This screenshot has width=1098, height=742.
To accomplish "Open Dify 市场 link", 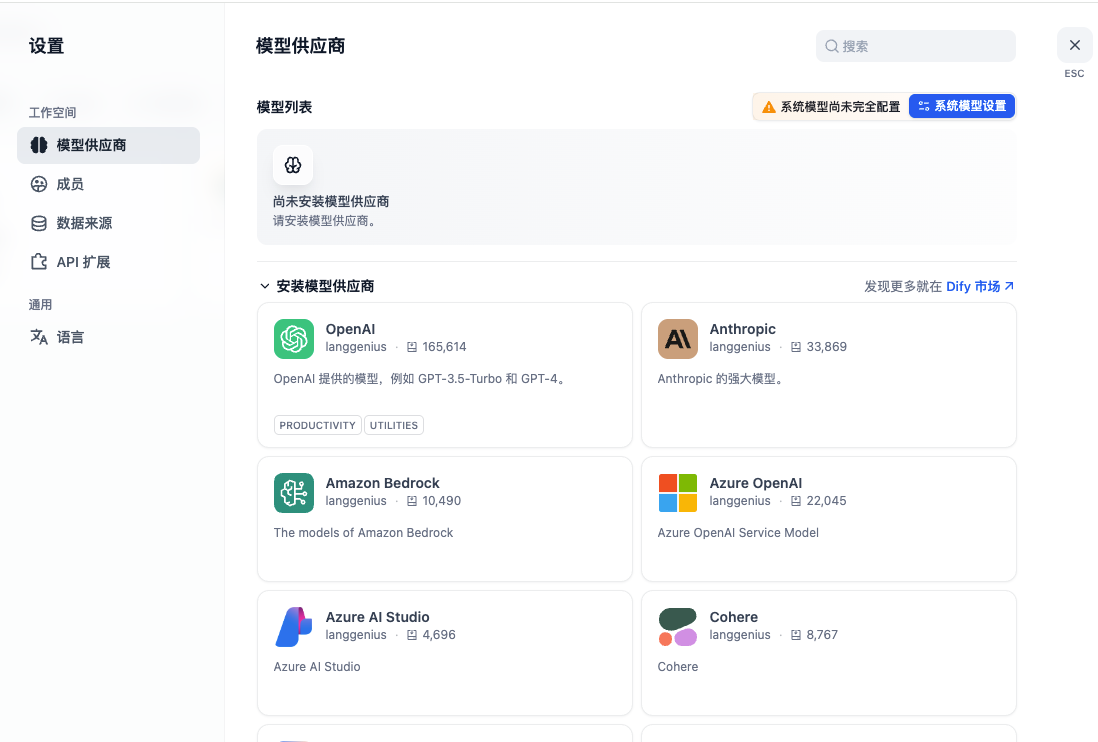I will (976, 285).
